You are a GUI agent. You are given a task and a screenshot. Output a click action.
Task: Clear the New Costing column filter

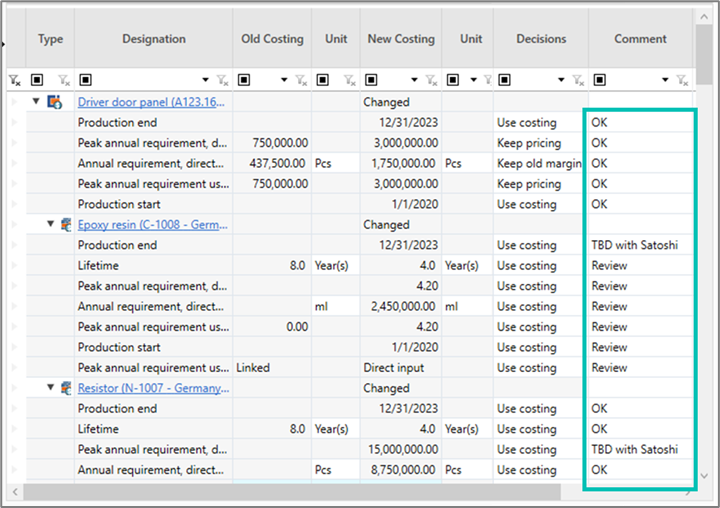(x=431, y=80)
